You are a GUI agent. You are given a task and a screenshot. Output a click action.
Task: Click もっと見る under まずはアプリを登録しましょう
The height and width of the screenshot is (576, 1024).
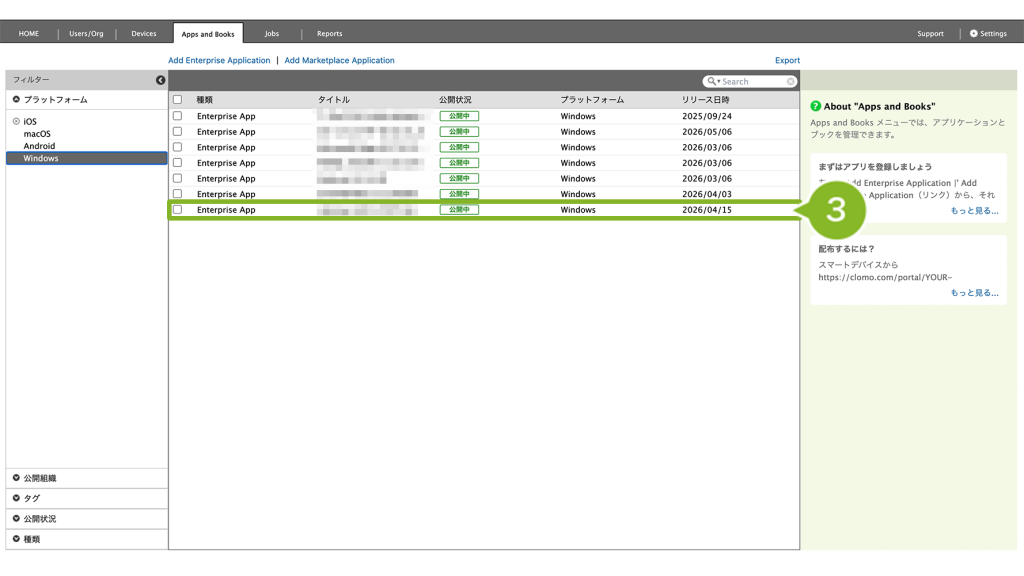[974, 211]
